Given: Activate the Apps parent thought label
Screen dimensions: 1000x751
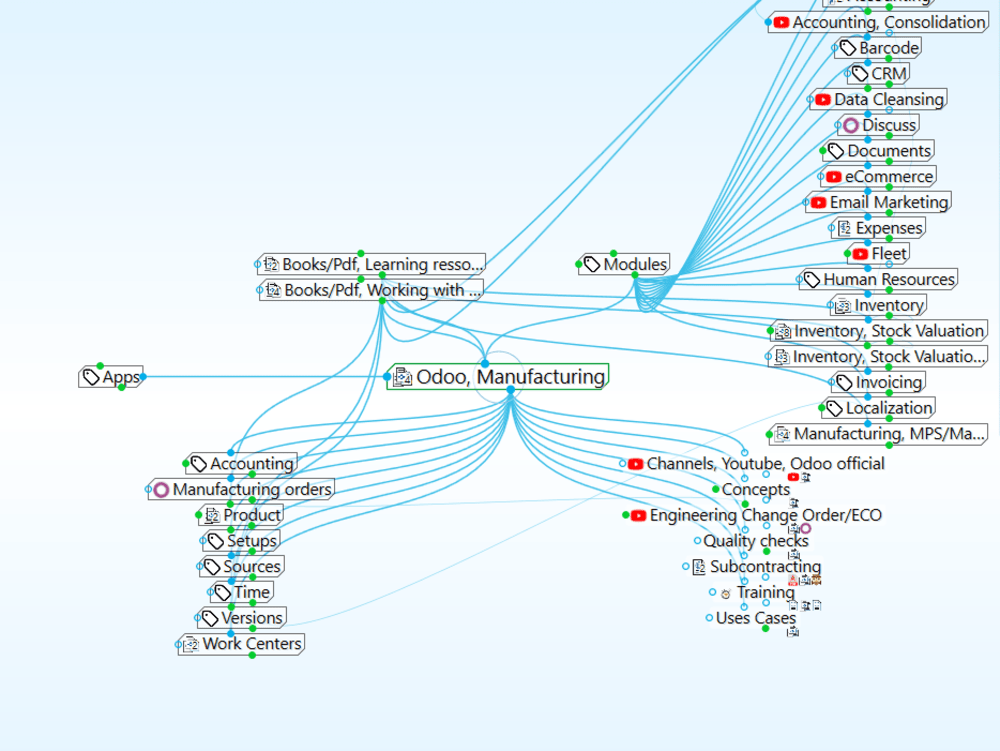Looking at the screenshot, I should click(121, 377).
